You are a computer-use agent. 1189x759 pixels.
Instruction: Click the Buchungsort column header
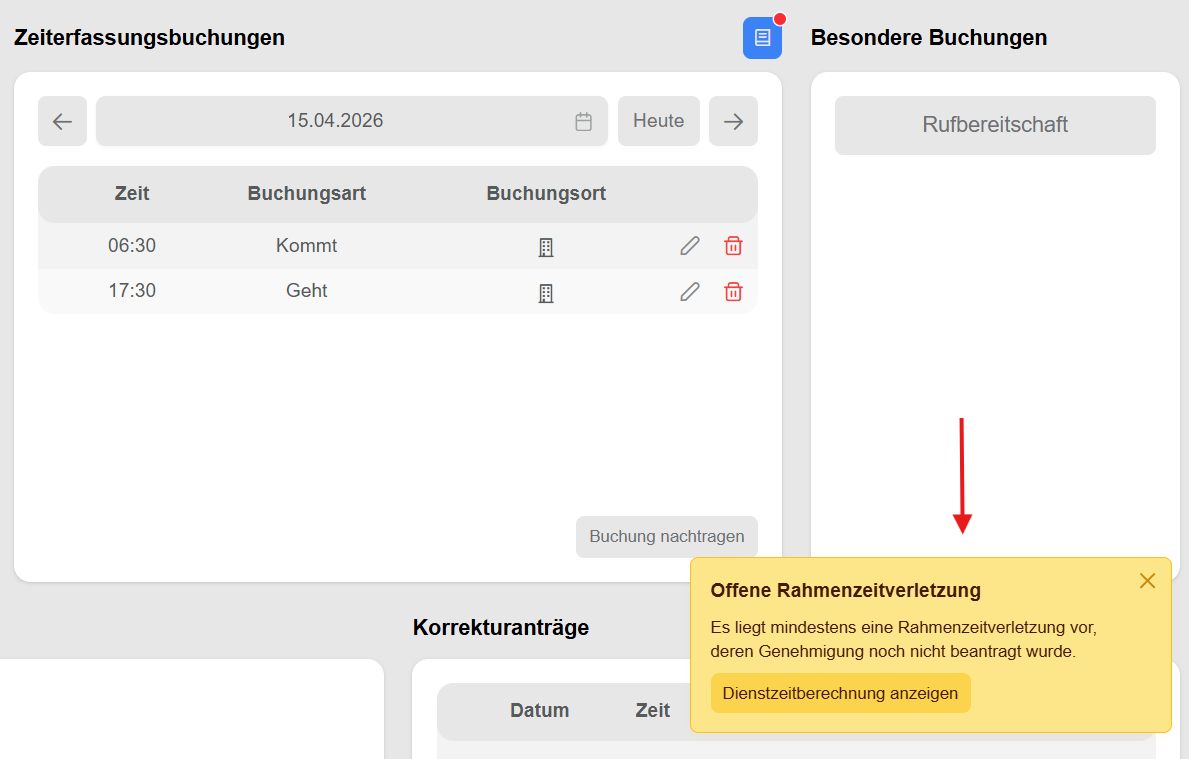pos(546,193)
